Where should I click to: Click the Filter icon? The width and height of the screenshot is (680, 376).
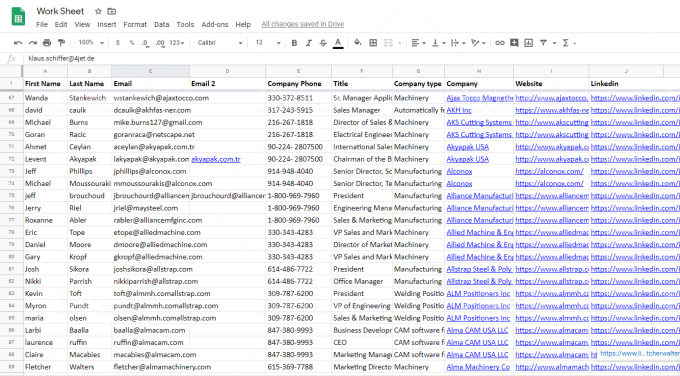543,43
